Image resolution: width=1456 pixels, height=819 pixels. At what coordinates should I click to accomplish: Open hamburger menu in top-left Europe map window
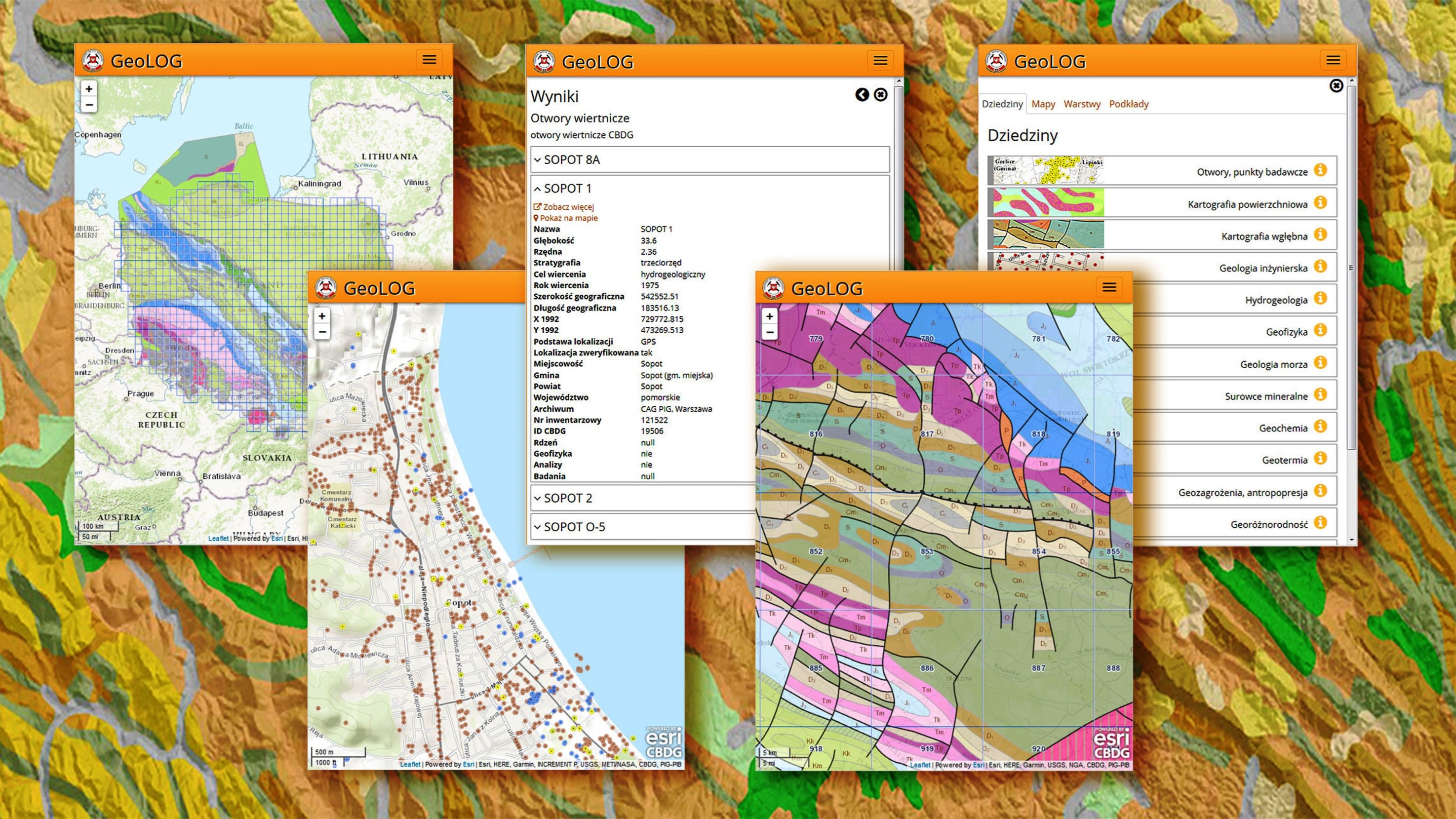tap(429, 59)
